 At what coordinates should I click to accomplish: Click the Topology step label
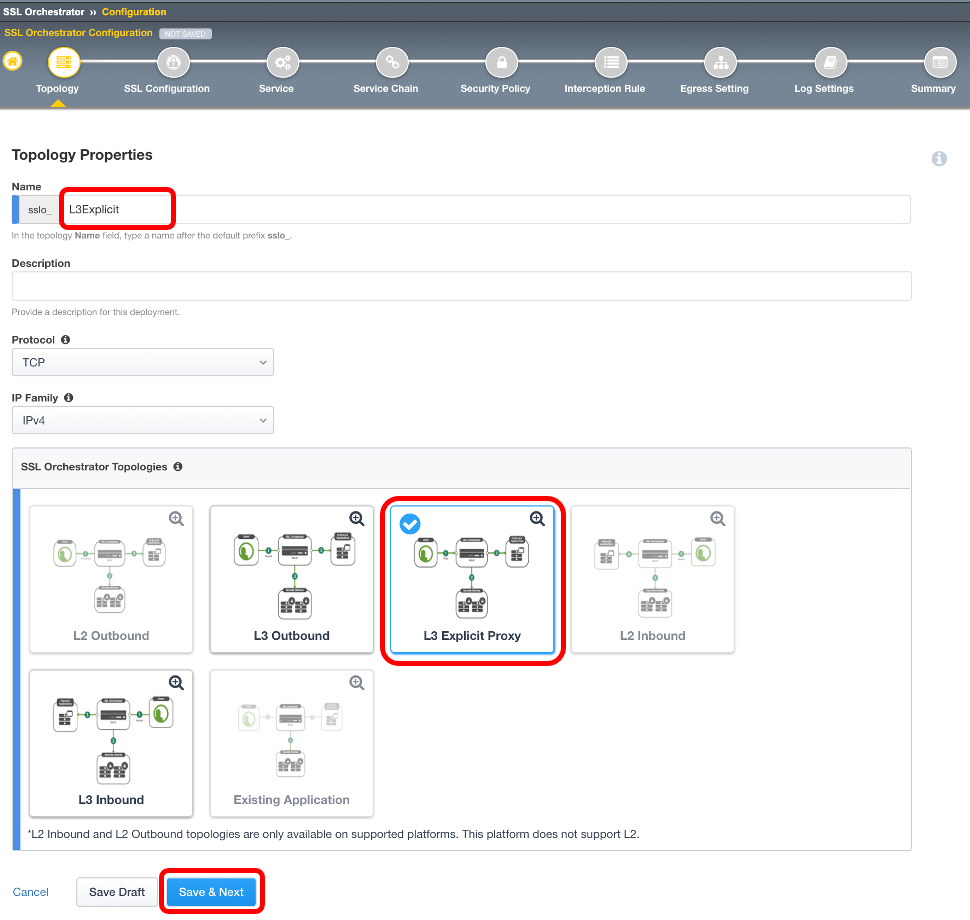pos(58,88)
